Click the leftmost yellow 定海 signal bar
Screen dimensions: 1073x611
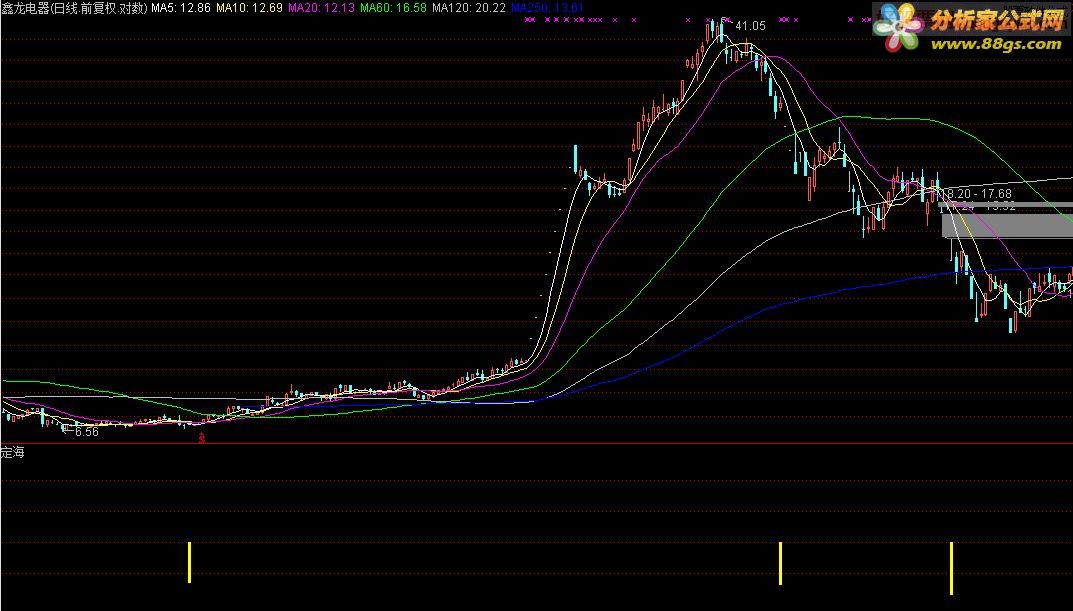pos(190,562)
